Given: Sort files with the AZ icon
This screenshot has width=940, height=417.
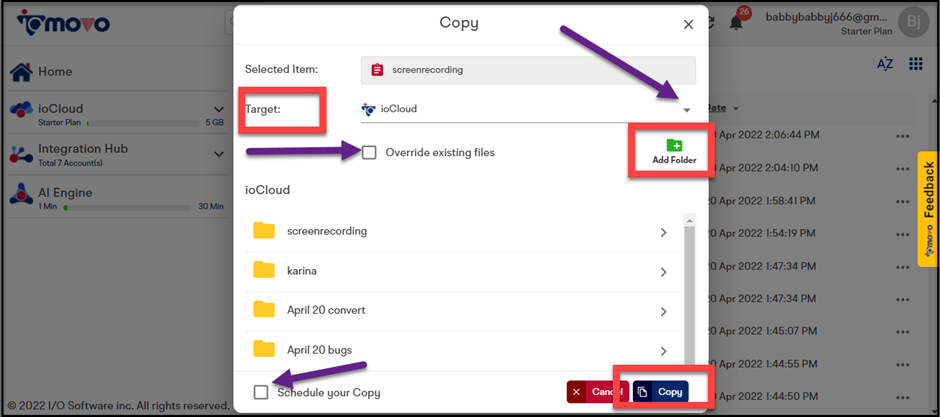Looking at the screenshot, I should [885, 64].
